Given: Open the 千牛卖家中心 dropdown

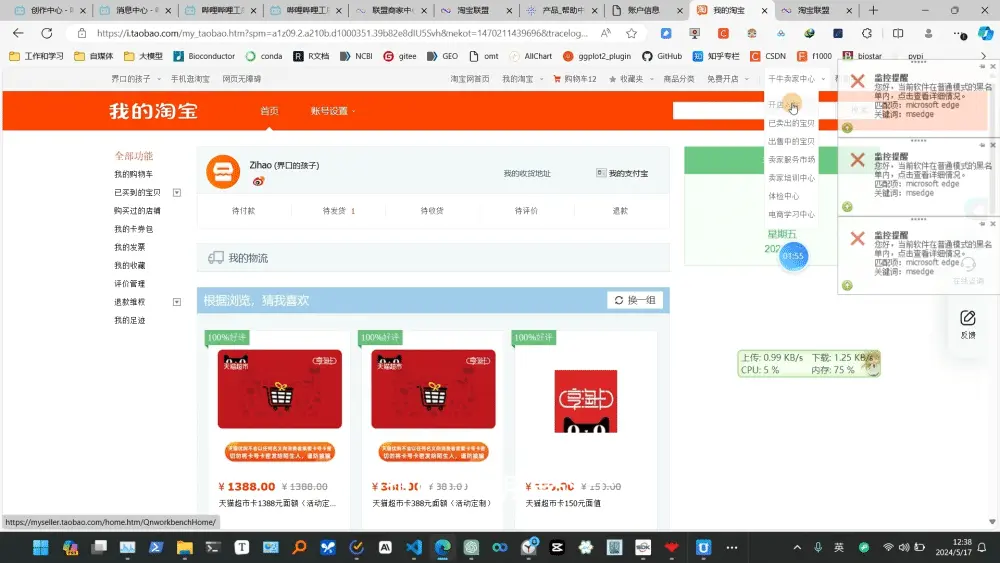Looking at the screenshot, I should tap(797, 79).
